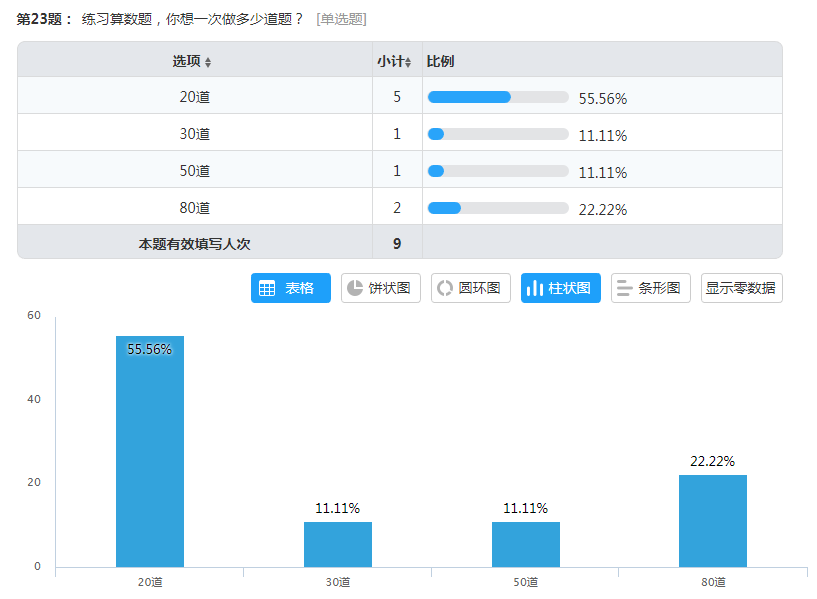Select the 30道 table row label
The width and height of the screenshot is (817, 599).
click(x=194, y=134)
